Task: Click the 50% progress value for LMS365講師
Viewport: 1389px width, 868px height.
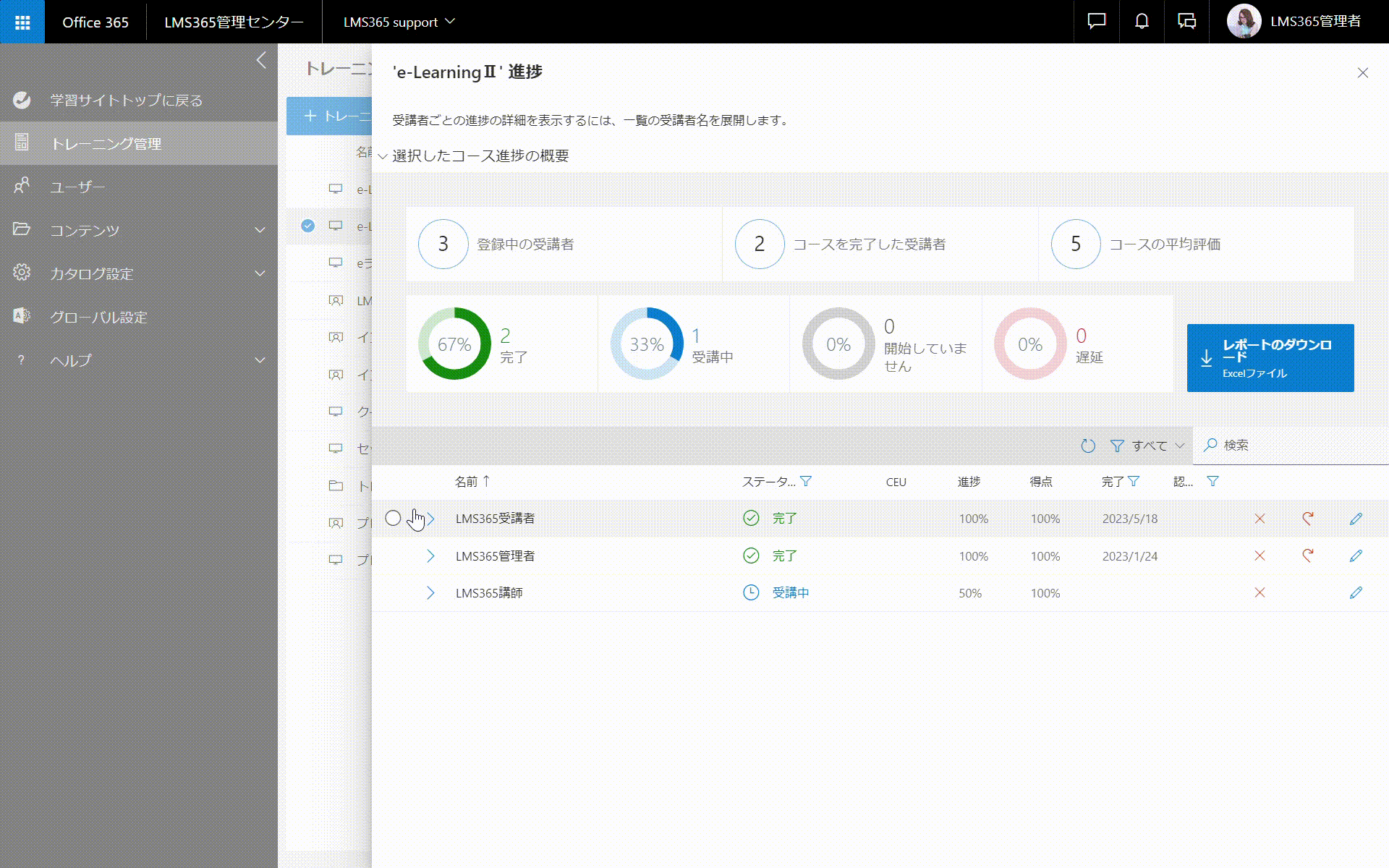Action: 970,593
